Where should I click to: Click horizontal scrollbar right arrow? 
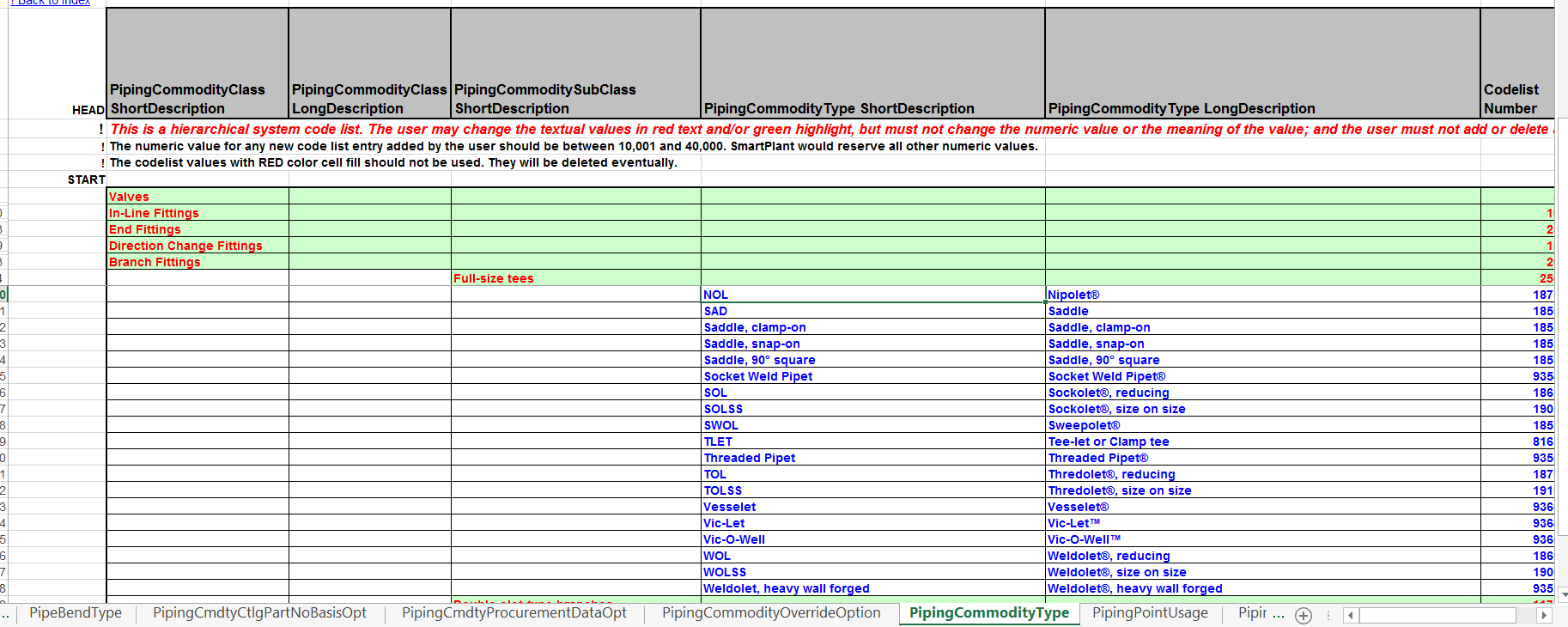(x=1544, y=615)
